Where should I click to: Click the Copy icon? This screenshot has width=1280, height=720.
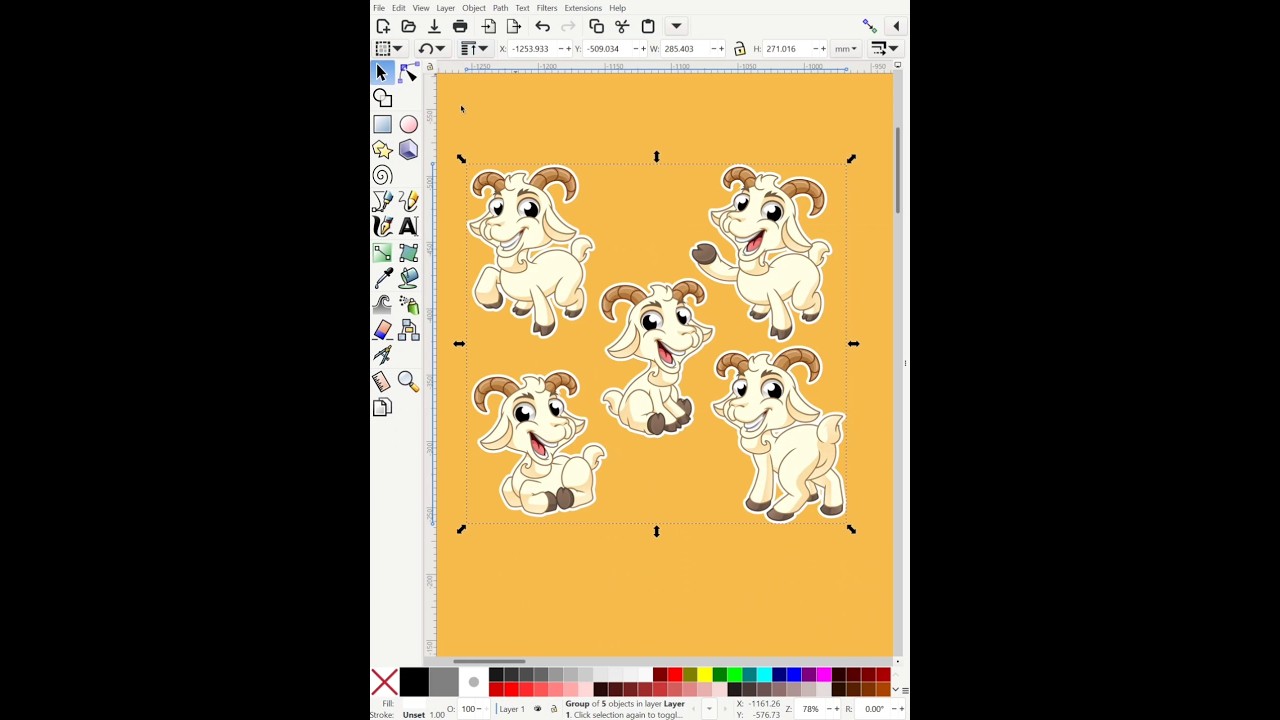596,26
